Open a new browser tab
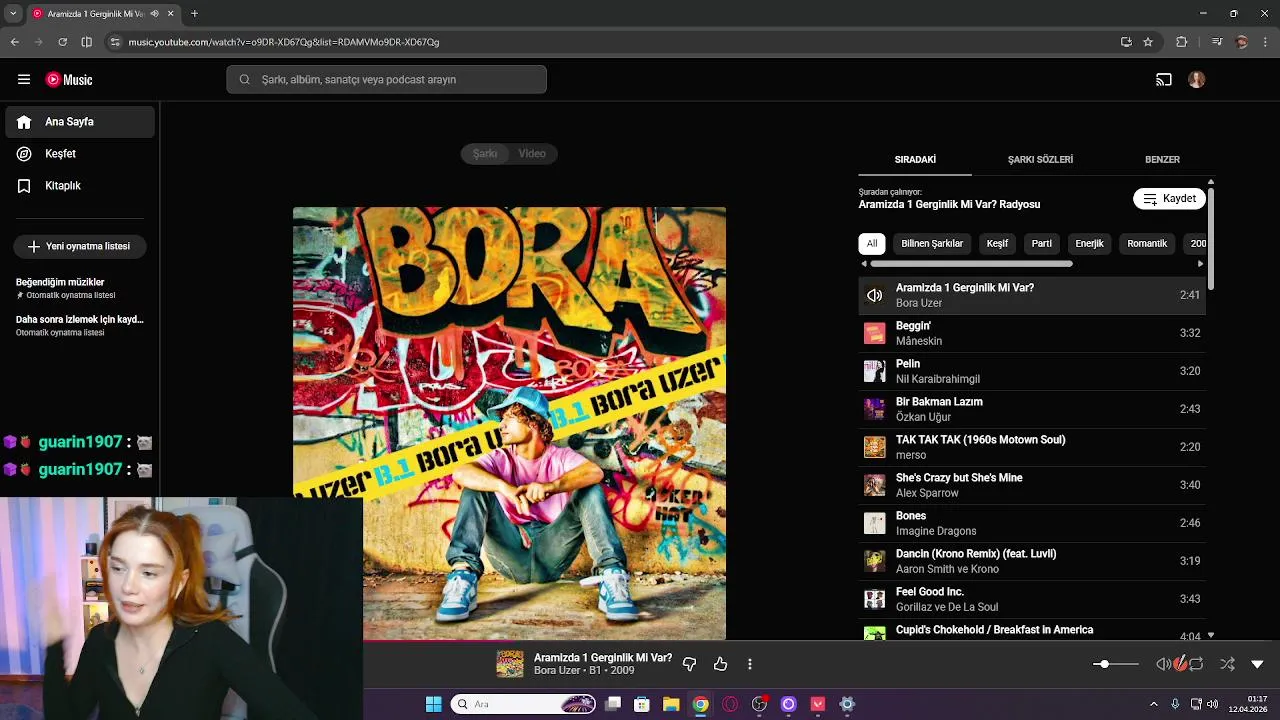Viewport: 1280px width, 720px height. tap(194, 13)
